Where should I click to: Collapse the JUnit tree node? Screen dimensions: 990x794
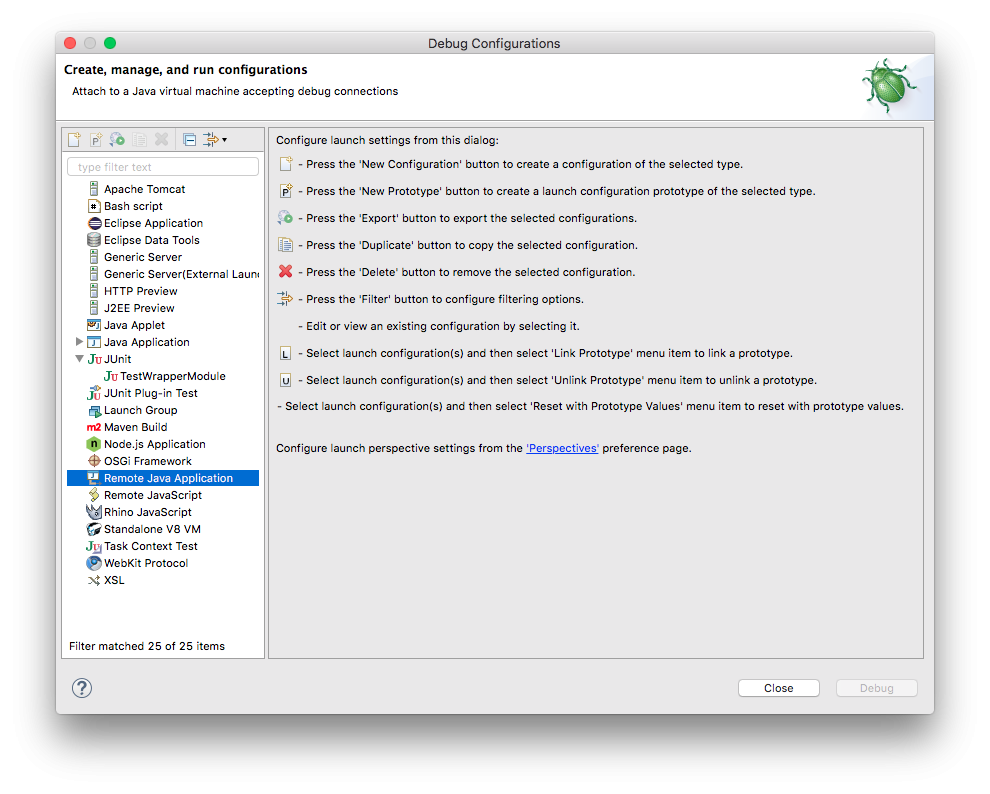(79, 359)
